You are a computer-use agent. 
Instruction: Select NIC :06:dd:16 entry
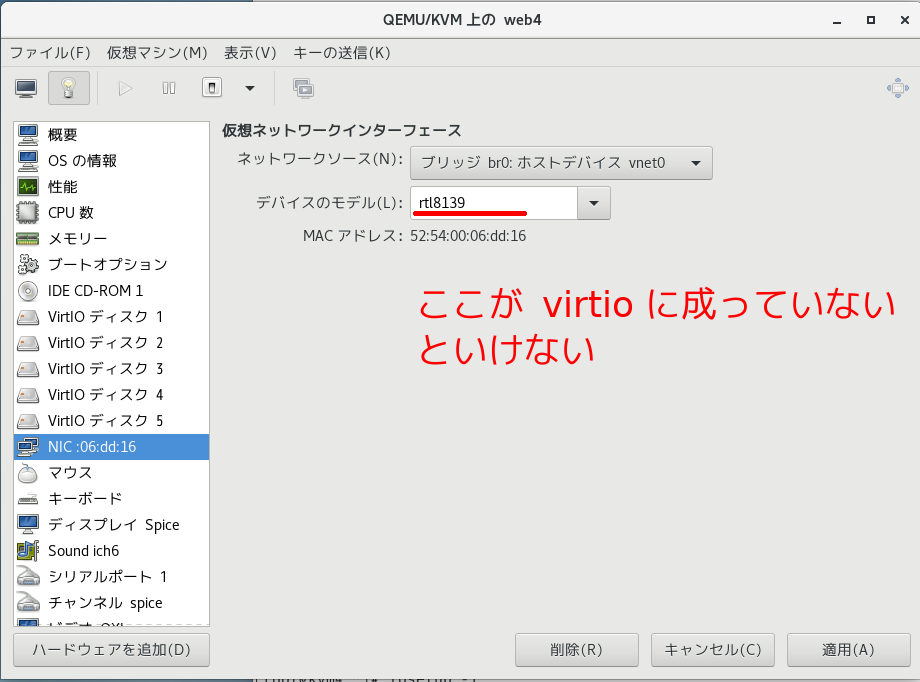(x=111, y=447)
